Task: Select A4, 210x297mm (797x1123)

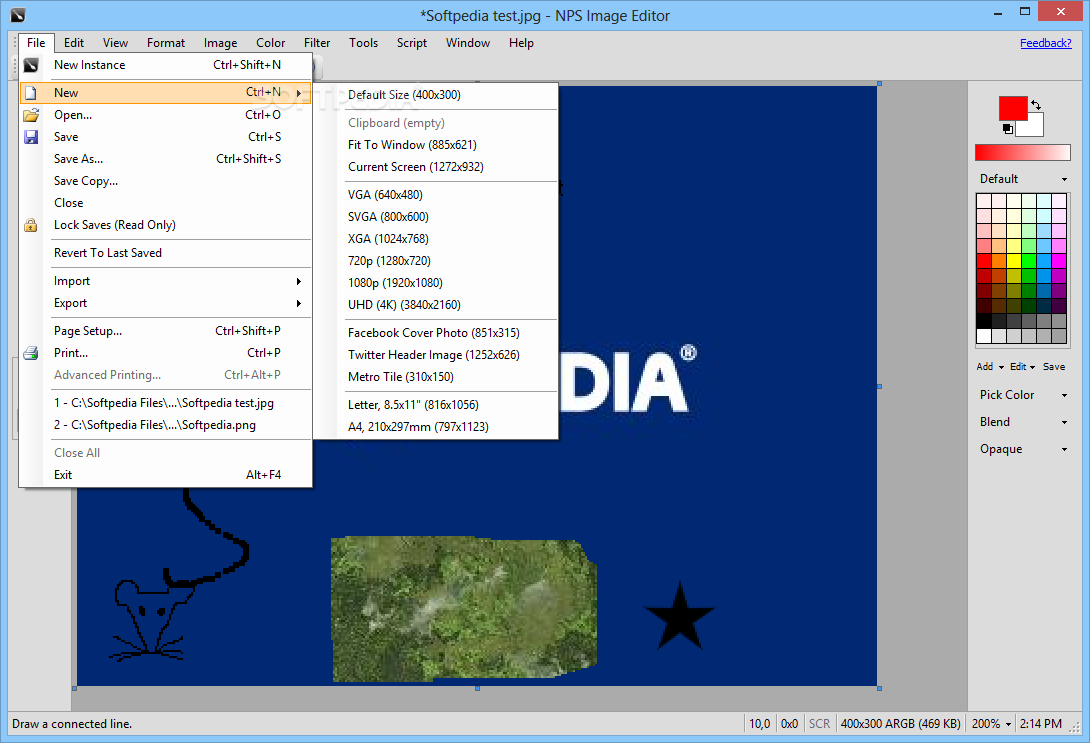Action: [x=436, y=427]
